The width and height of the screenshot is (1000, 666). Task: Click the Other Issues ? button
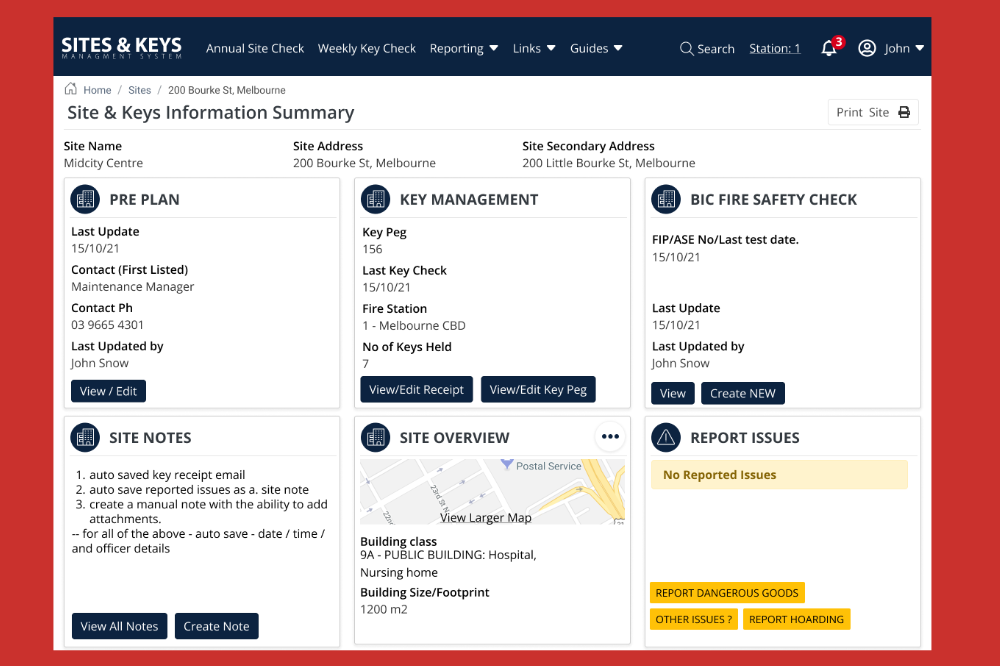(694, 619)
